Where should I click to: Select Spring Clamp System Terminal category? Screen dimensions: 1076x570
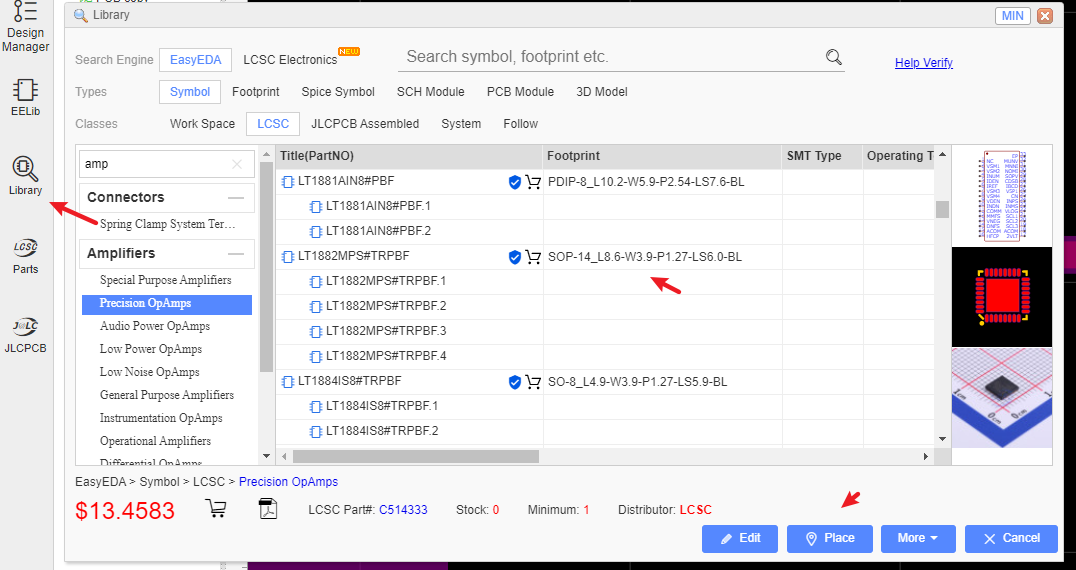point(167,224)
